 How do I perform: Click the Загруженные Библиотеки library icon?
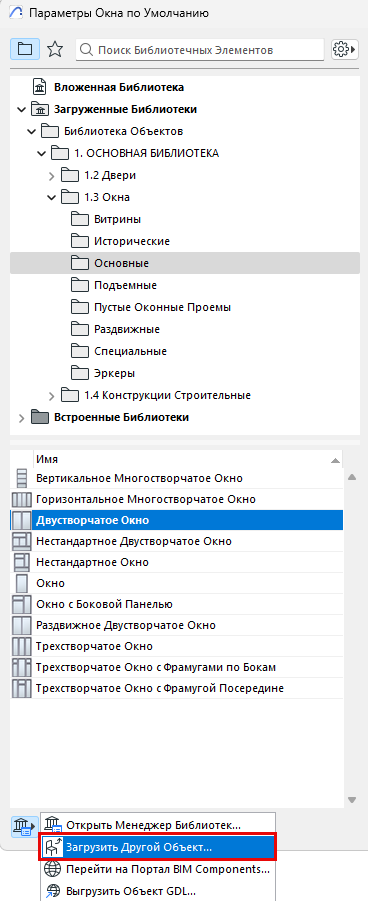[x=40, y=109]
